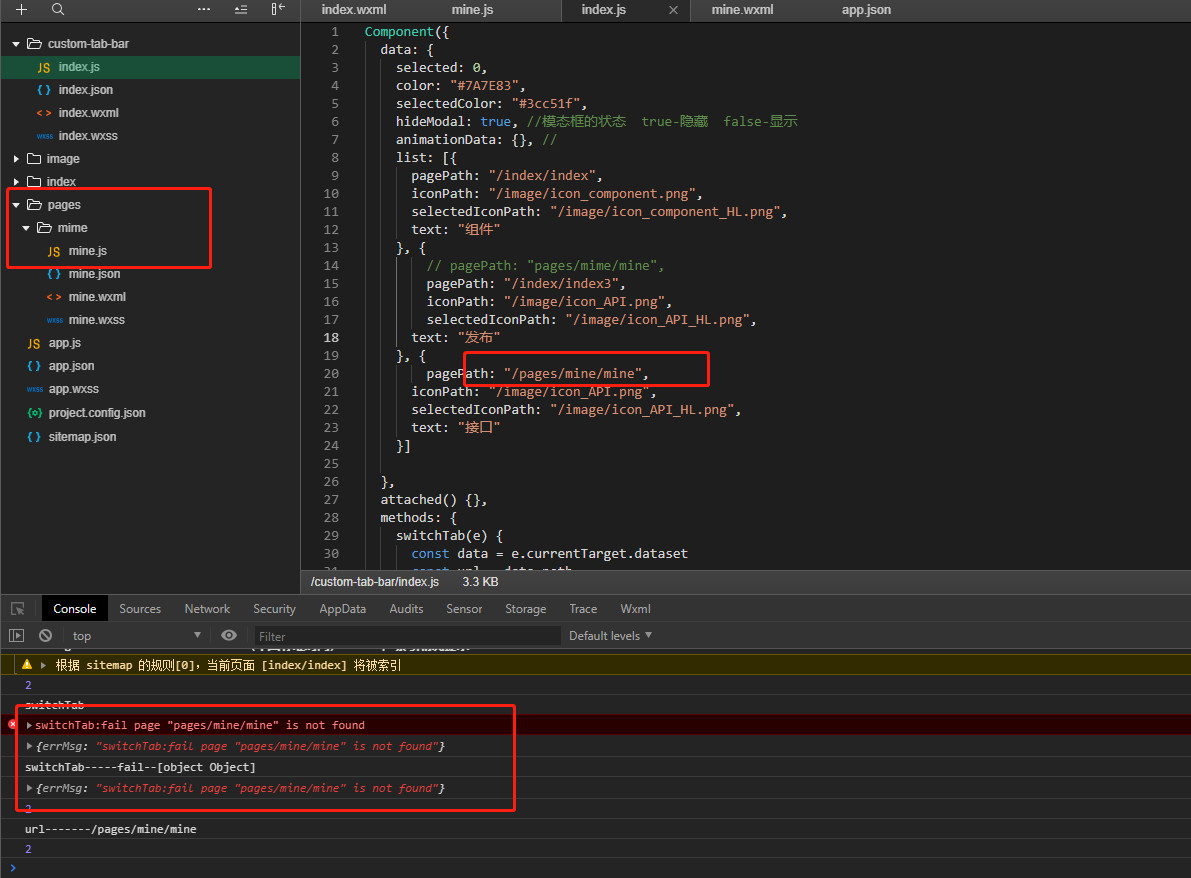Clear the console with the ban icon

pos(46,636)
